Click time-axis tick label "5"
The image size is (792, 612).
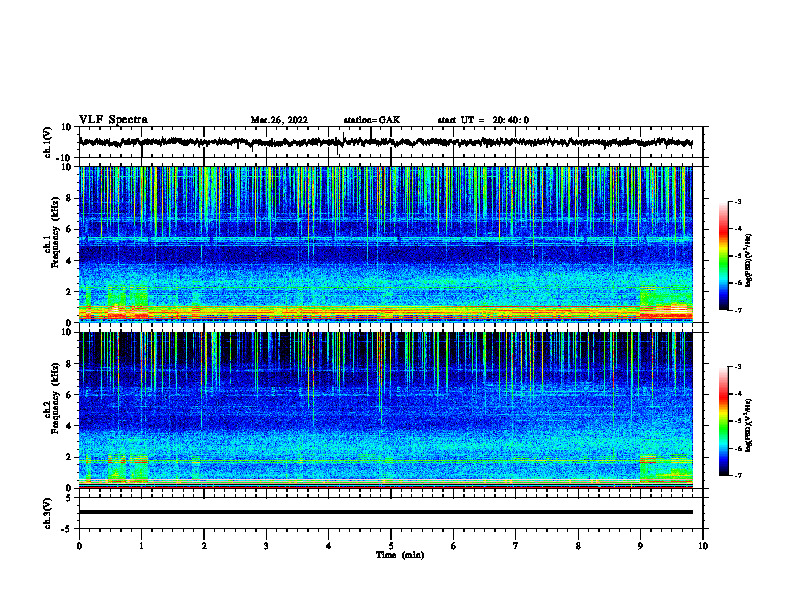391,546
